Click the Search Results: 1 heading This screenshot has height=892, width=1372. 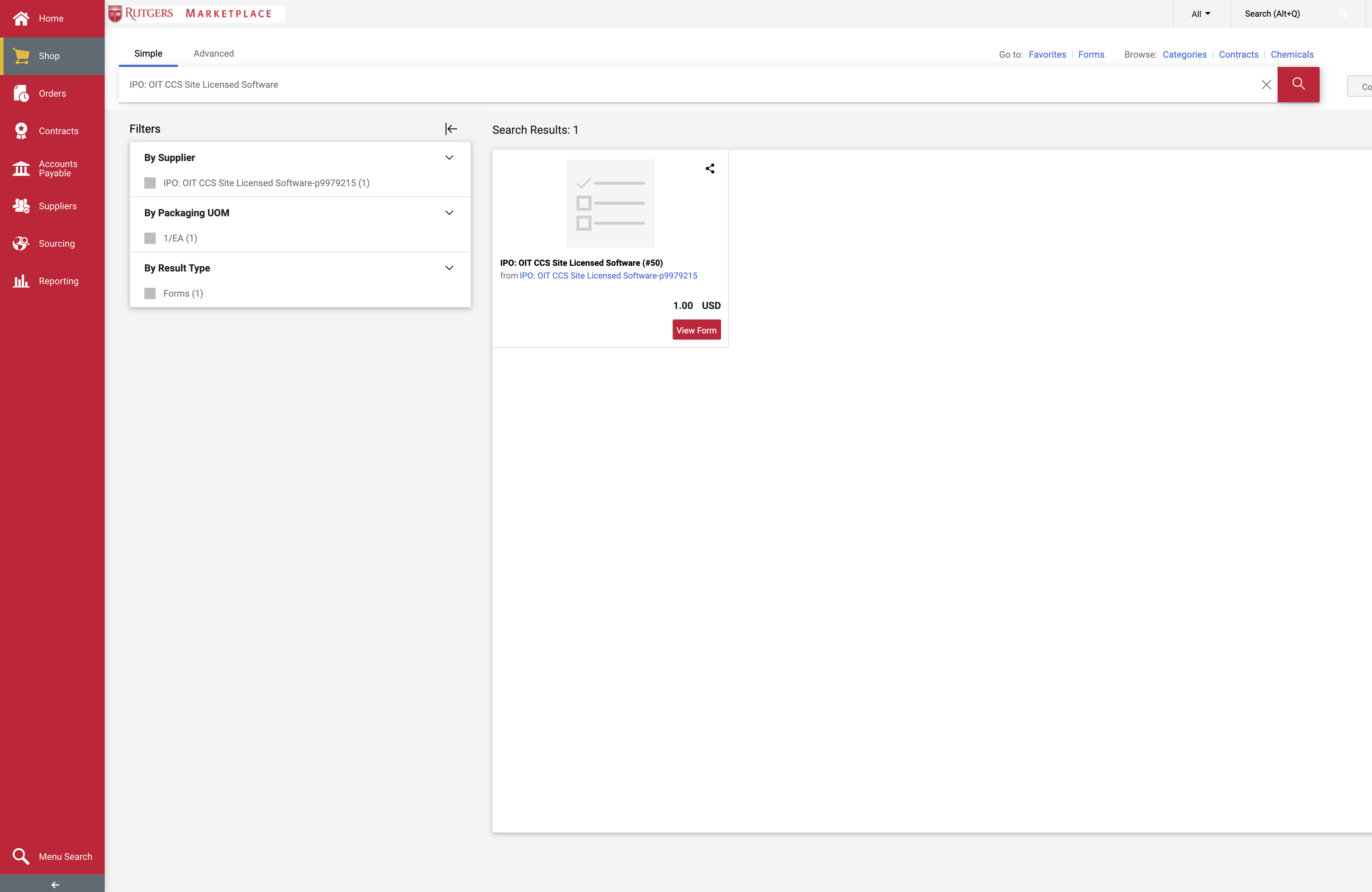[x=535, y=130]
